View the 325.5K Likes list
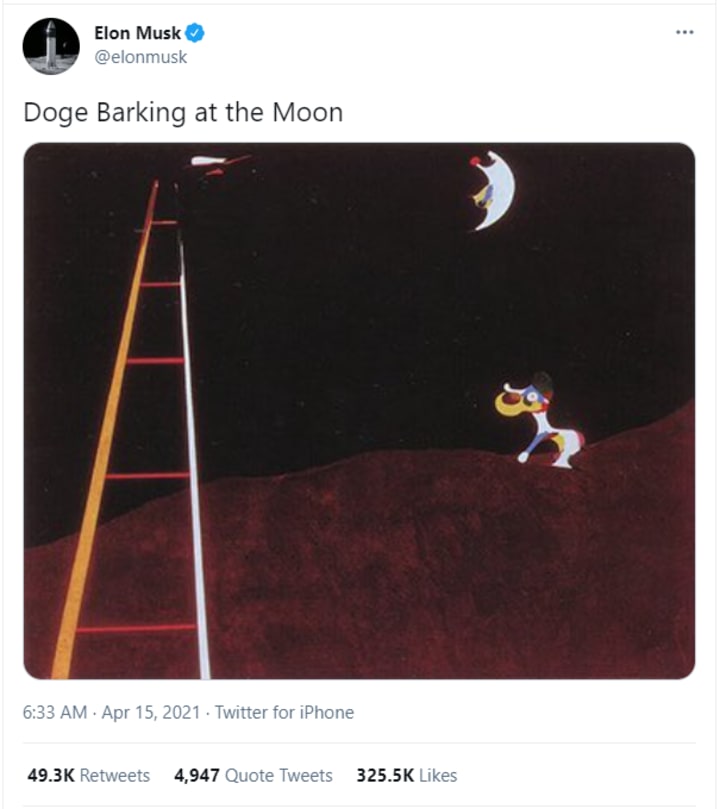This screenshot has width=720, height=809. pyautogui.click(x=407, y=775)
